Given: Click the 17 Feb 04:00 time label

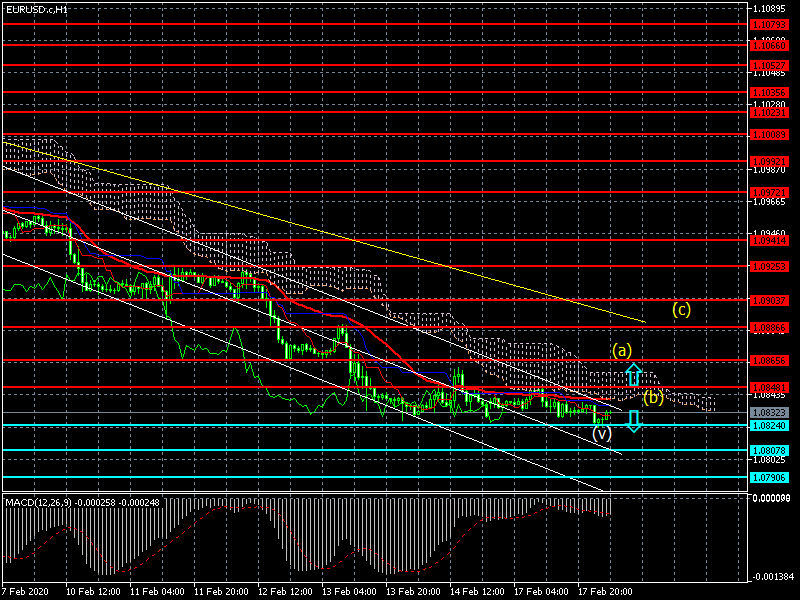Looking at the screenshot, I should 541,591.
